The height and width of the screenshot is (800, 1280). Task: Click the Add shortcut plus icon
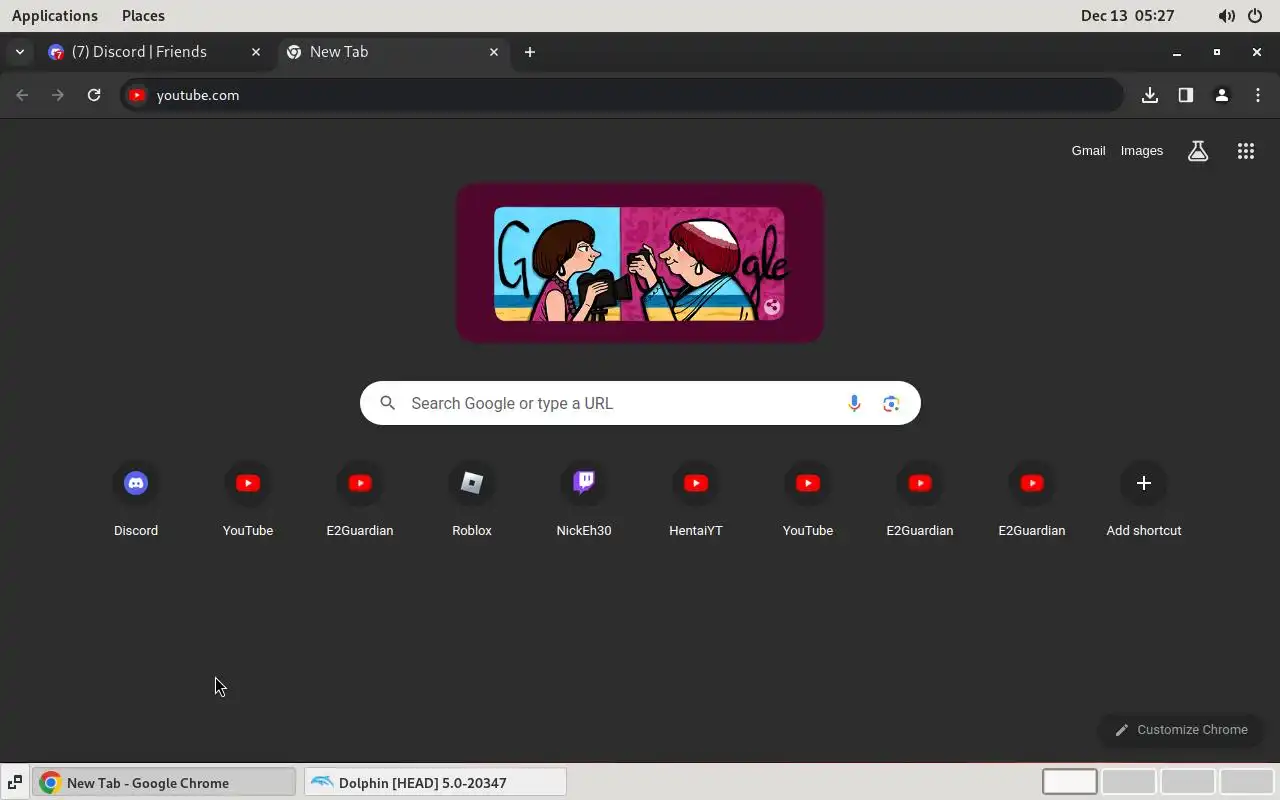click(1144, 483)
